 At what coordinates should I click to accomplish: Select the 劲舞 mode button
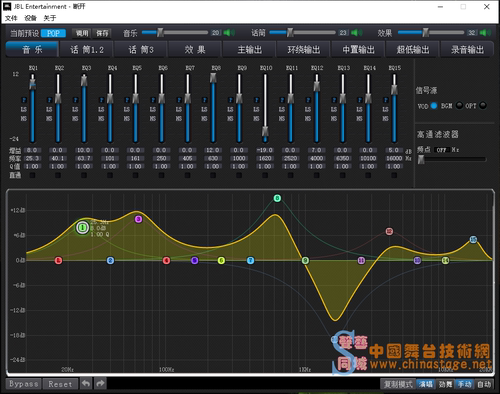[x=445, y=384]
